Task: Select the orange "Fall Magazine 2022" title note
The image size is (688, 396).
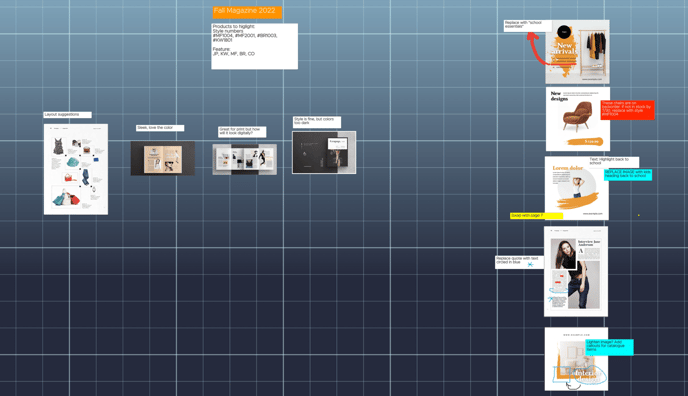Action: 247,11
